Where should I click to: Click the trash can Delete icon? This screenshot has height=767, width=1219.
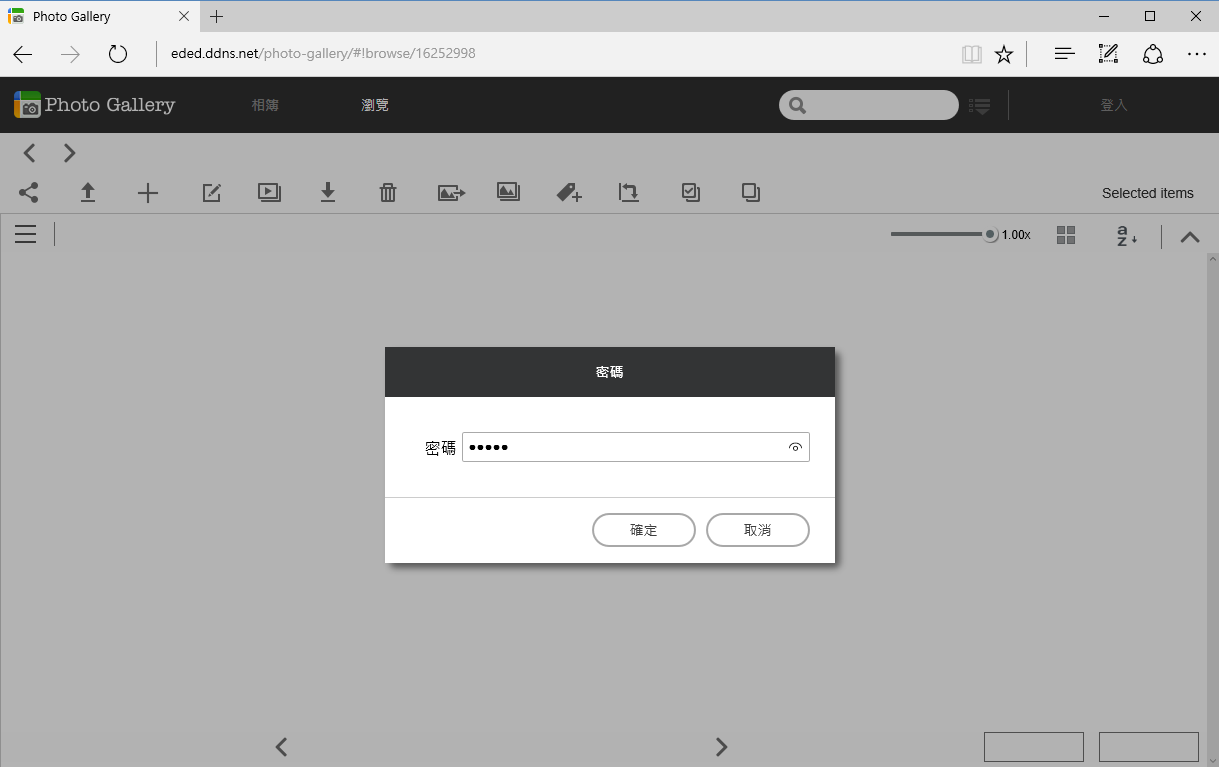click(388, 193)
